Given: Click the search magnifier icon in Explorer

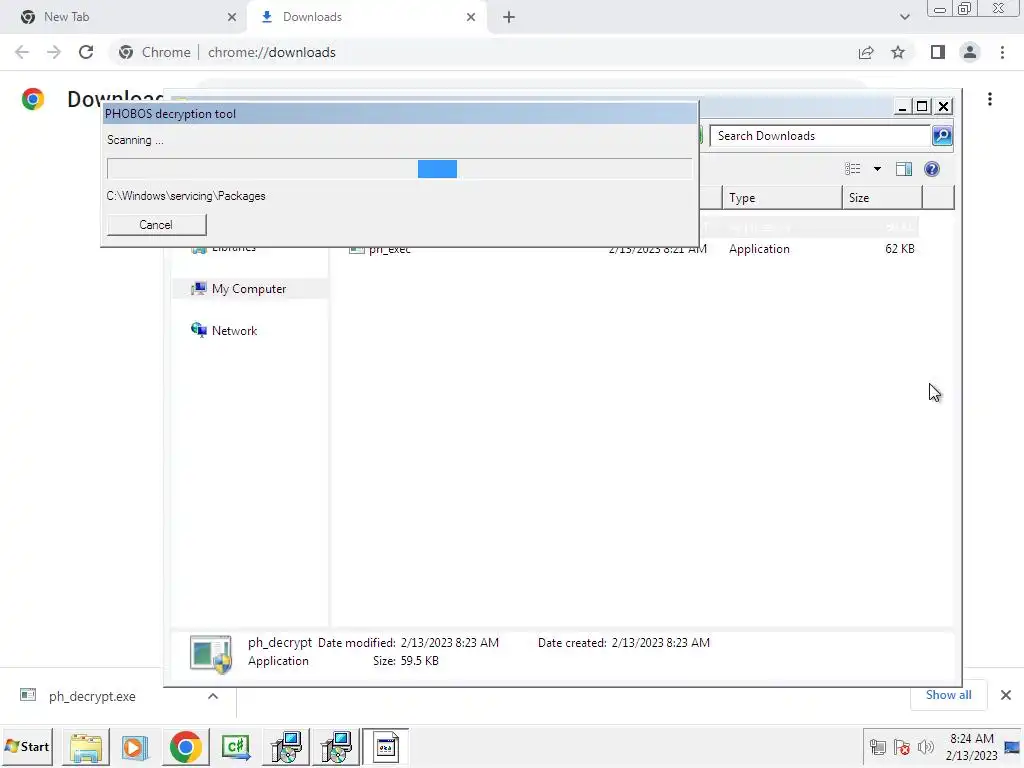Looking at the screenshot, I should pyautogui.click(x=942, y=136).
